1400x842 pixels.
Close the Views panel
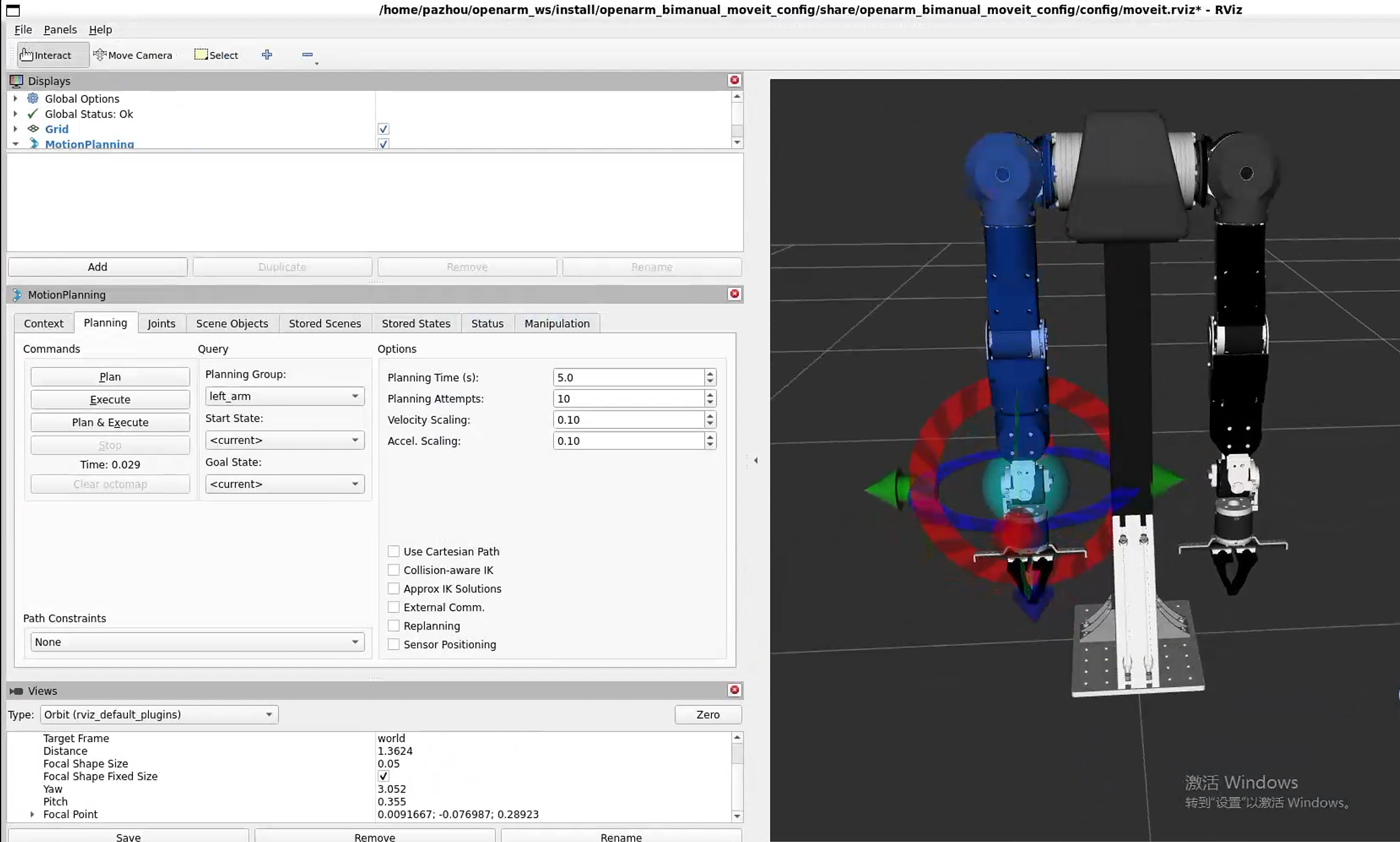pos(734,690)
